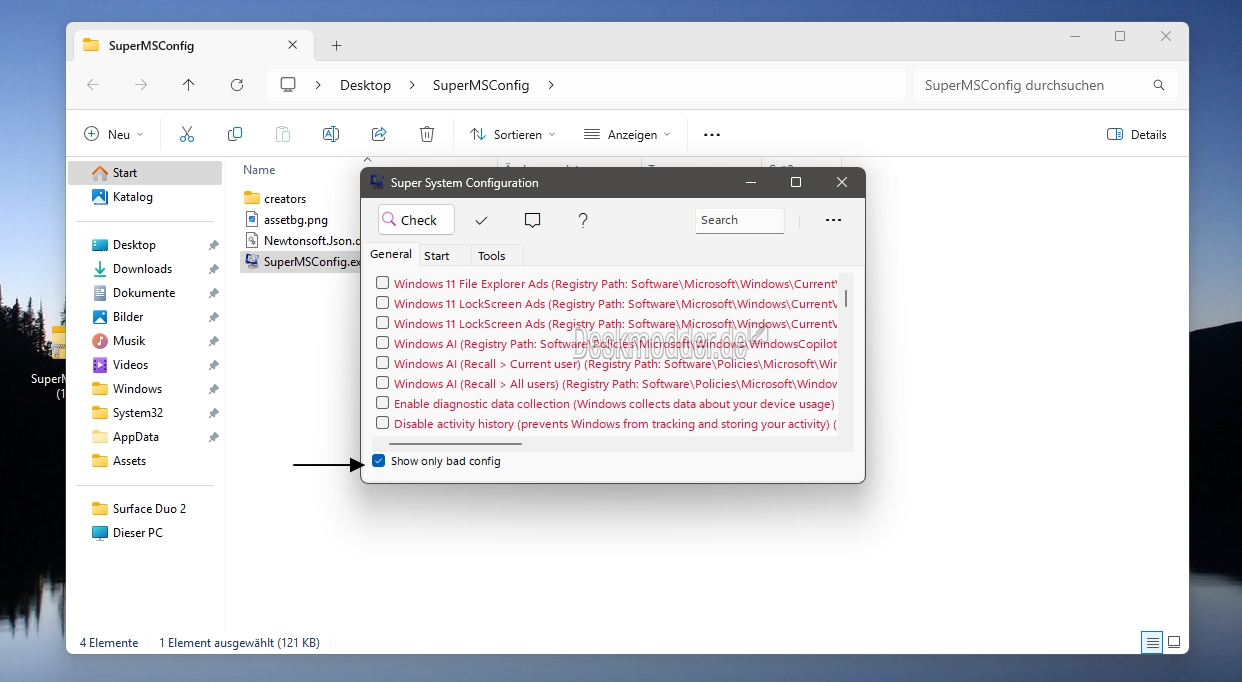Click the config list vertical scrollbar
The width and height of the screenshot is (1242, 682).
(846, 298)
